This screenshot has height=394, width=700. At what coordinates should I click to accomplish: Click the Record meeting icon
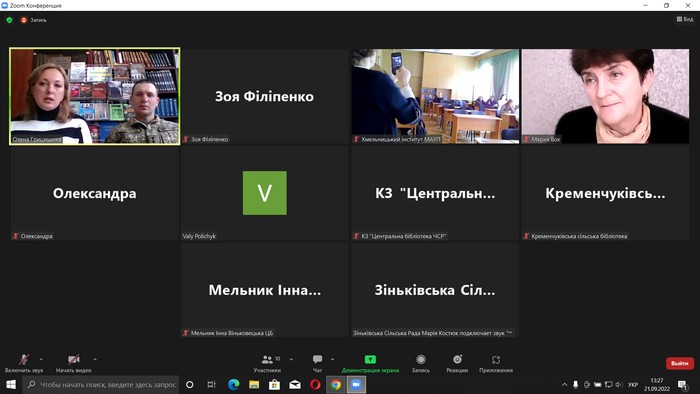click(x=421, y=359)
